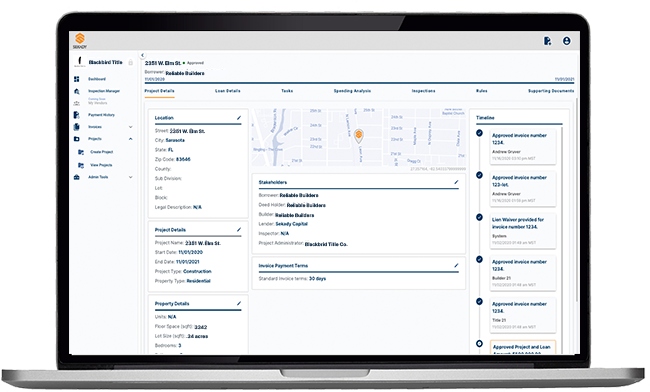Edit the Stakeholders section via pencil icon
The width and height of the screenshot is (650, 392).
click(456, 182)
